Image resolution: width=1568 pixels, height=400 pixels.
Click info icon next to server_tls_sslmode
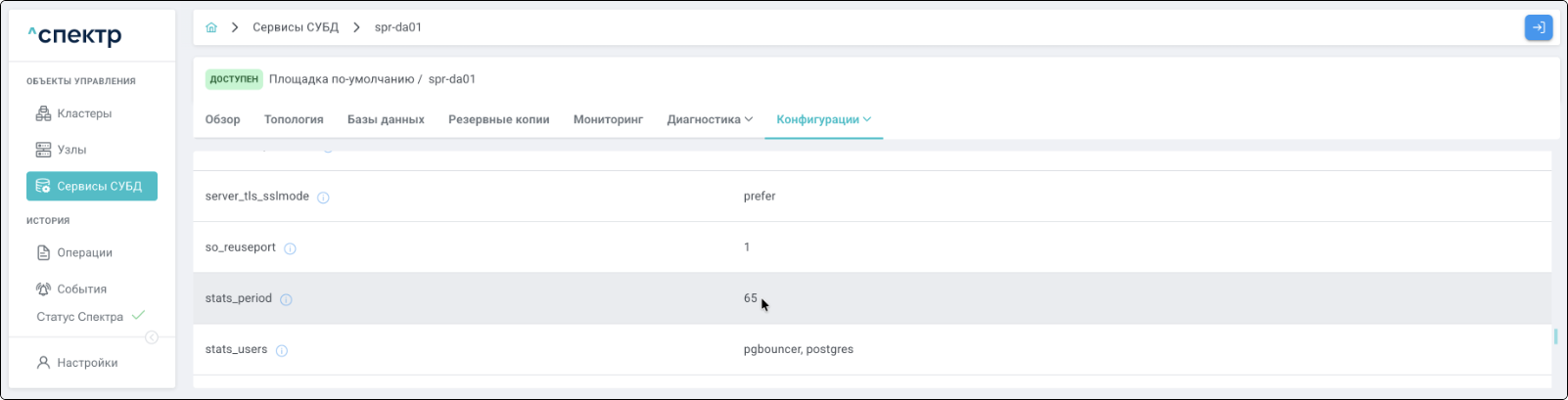point(323,198)
